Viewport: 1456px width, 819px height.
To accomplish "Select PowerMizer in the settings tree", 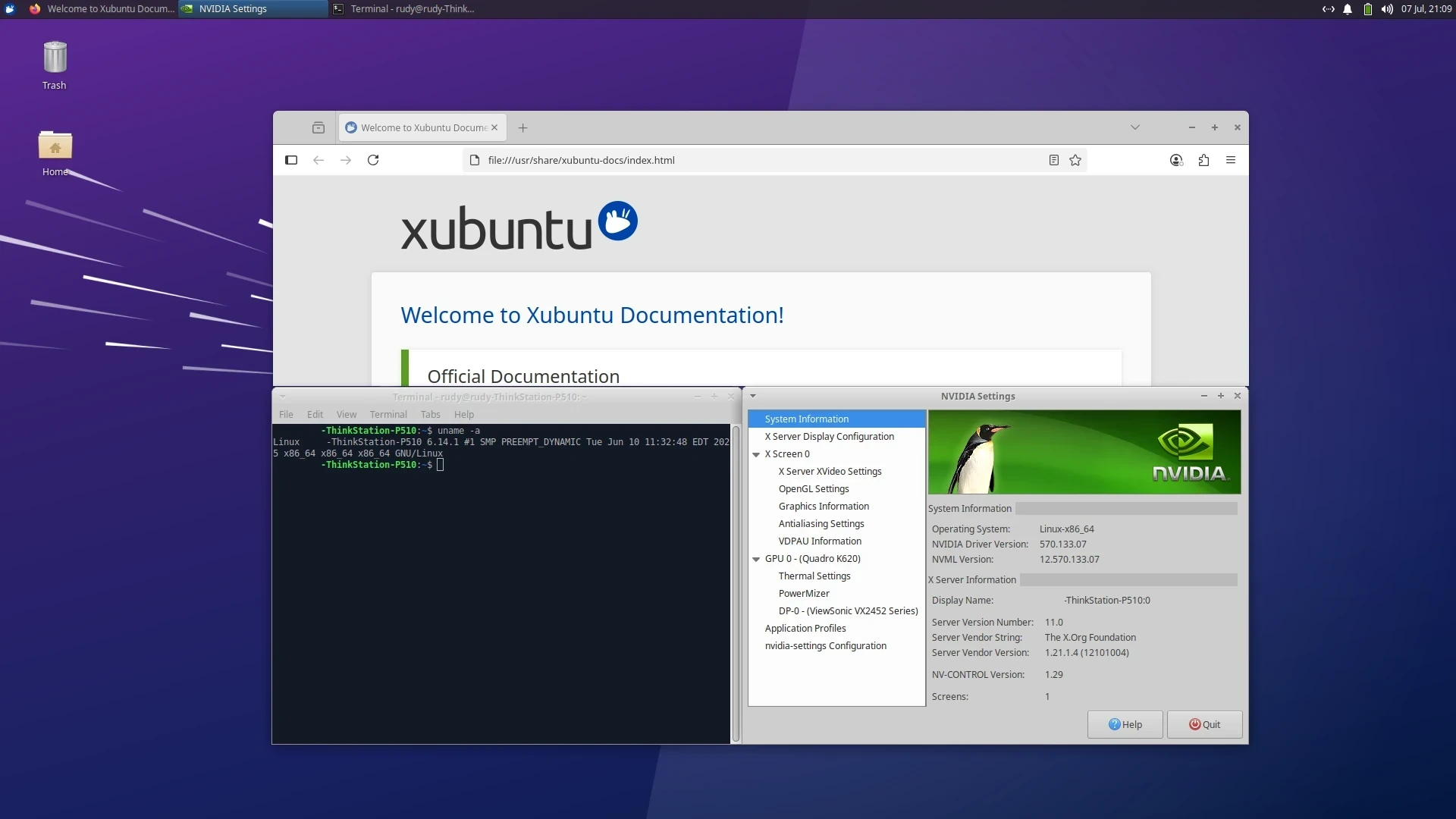I will 804,594.
